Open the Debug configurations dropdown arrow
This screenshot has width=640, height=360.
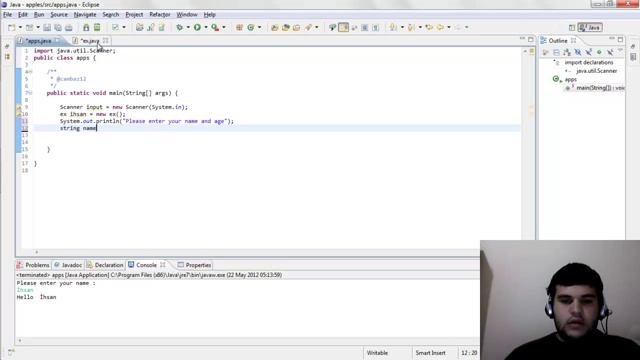click(x=188, y=27)
